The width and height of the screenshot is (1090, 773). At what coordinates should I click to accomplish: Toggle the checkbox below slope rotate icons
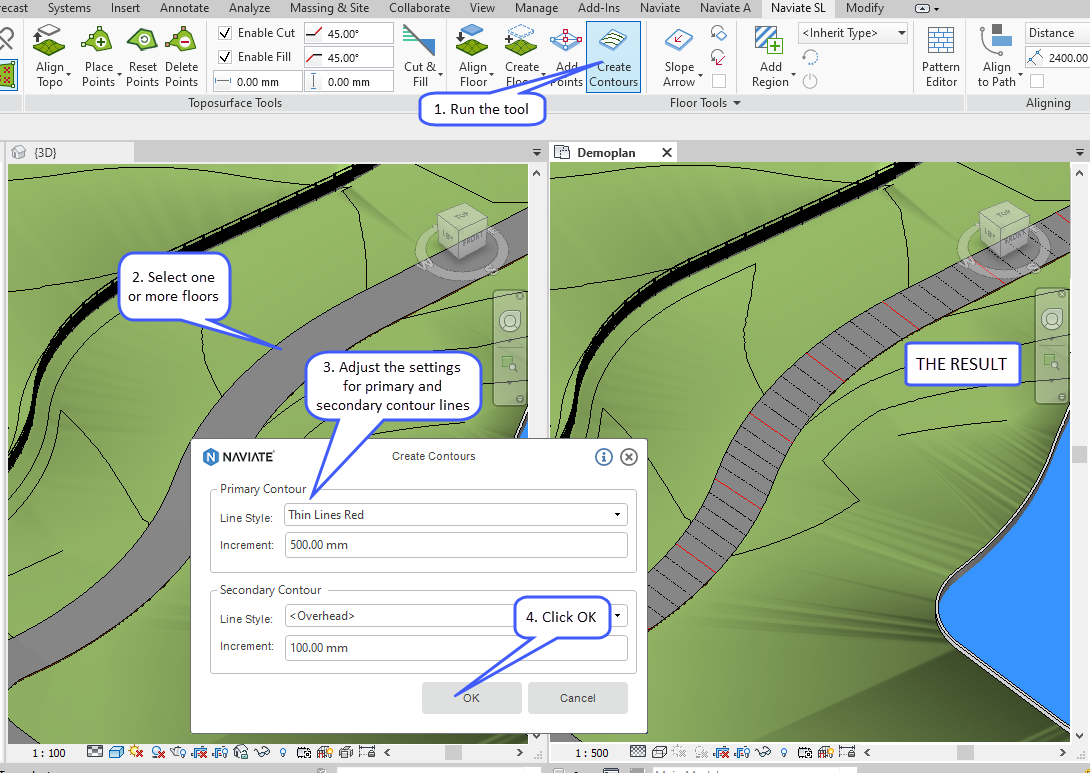(x=719, y=81)
